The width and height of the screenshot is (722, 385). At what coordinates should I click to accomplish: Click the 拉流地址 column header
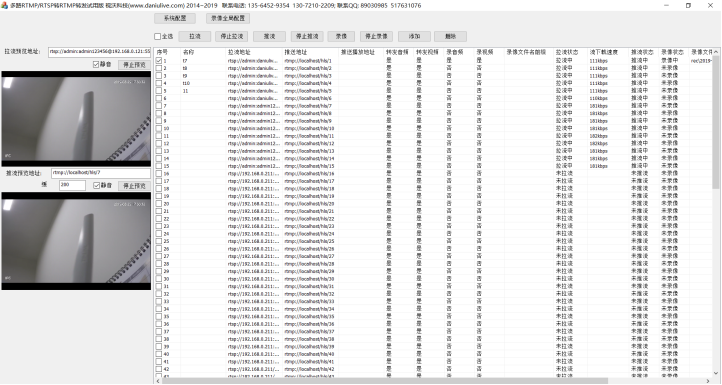[254, 52]
